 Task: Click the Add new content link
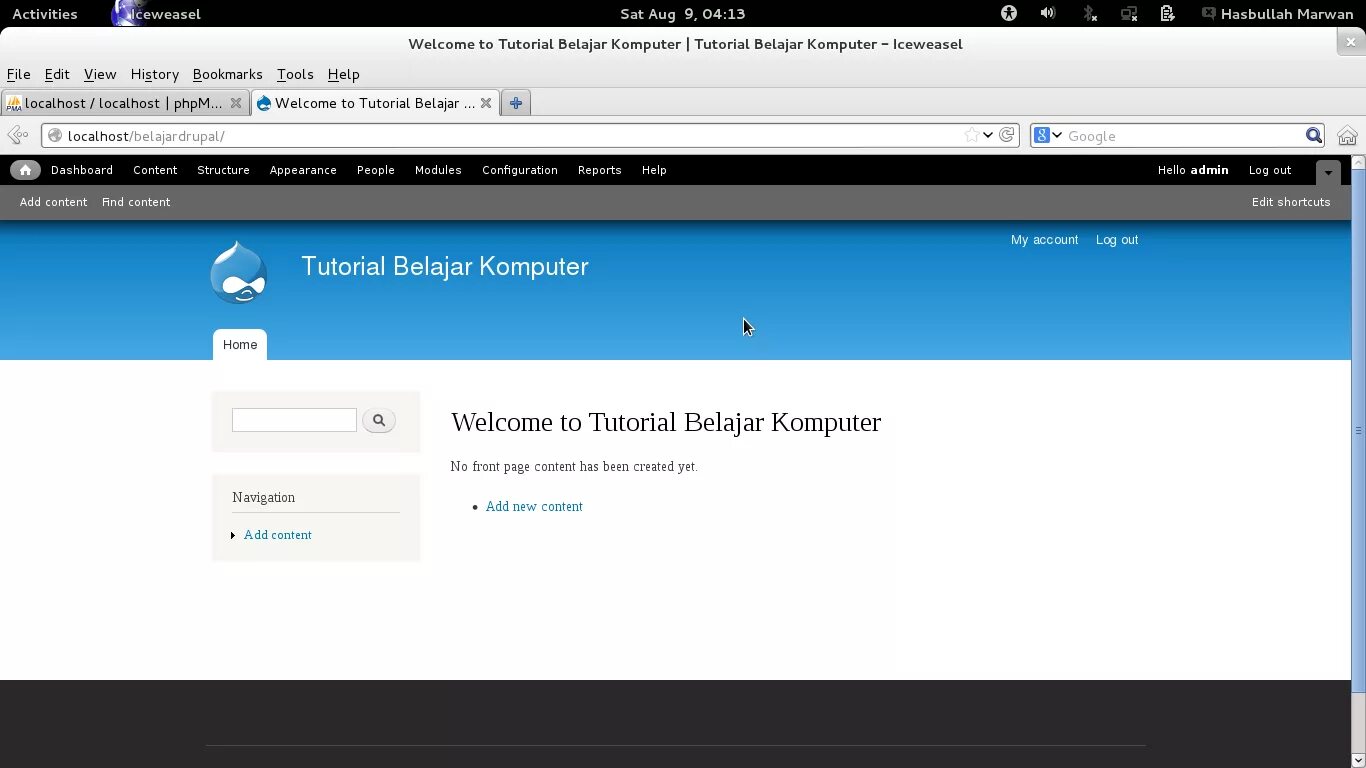[x=534, y=506]
